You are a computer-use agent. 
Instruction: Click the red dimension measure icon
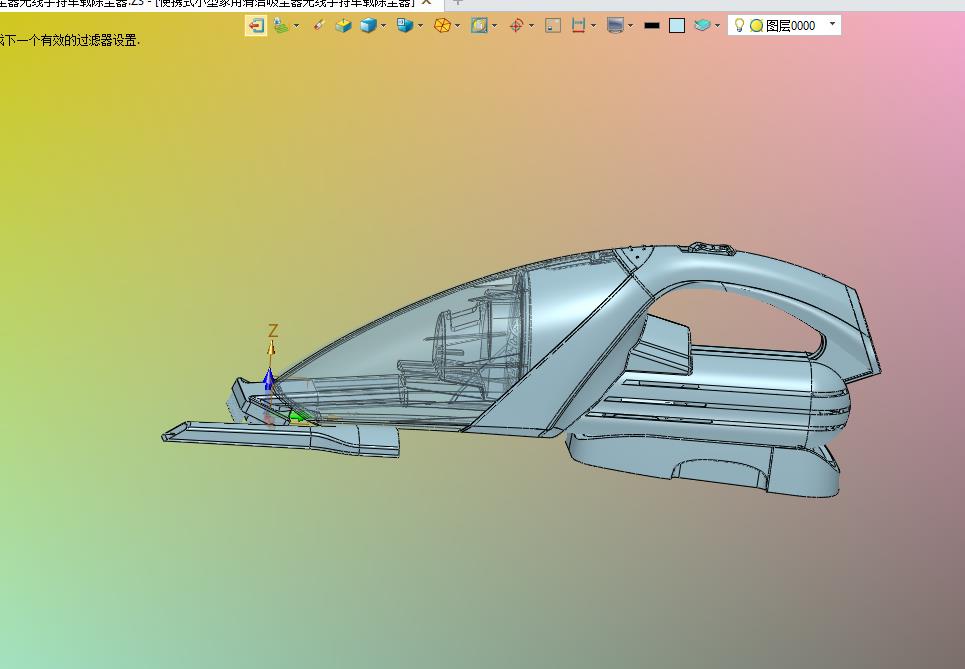578,25
